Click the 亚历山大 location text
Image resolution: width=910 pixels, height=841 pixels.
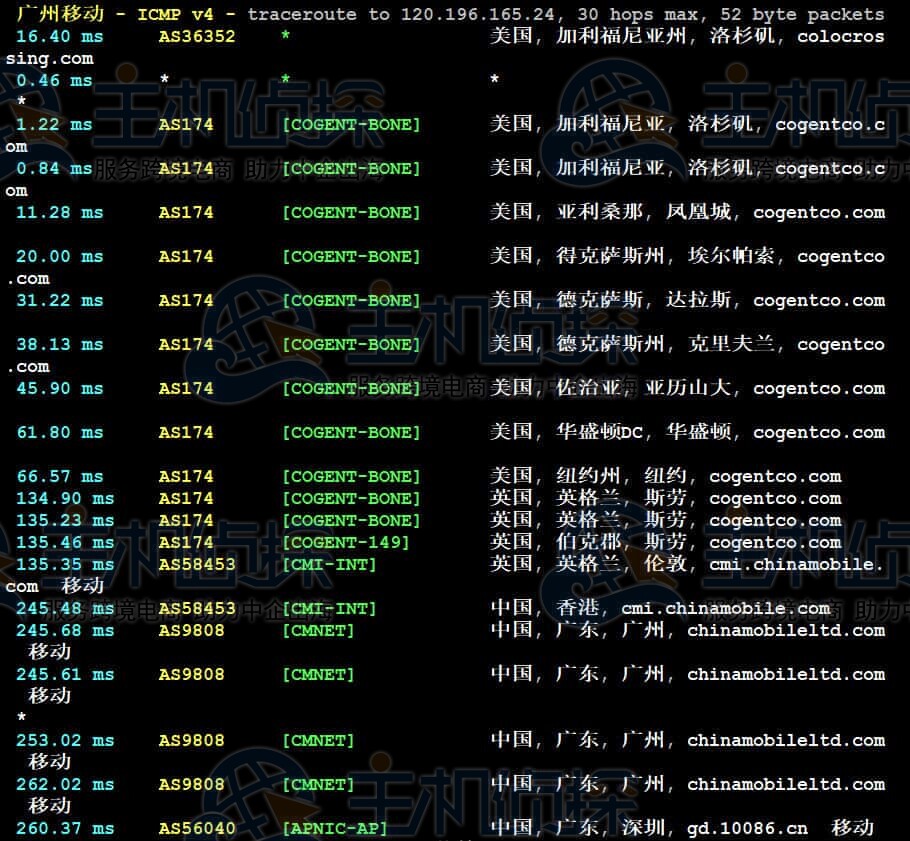tap(688, 388)
